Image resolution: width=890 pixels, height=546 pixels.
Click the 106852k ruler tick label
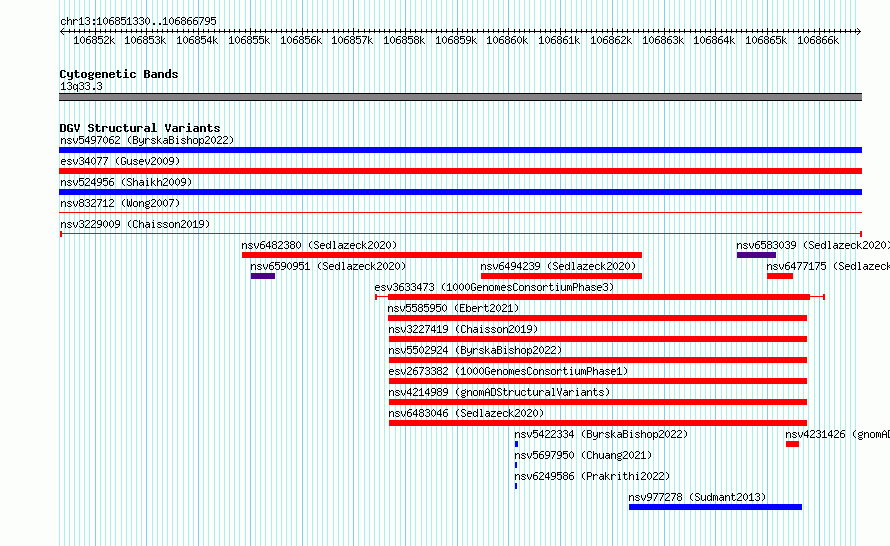click(x=94, y=40)
